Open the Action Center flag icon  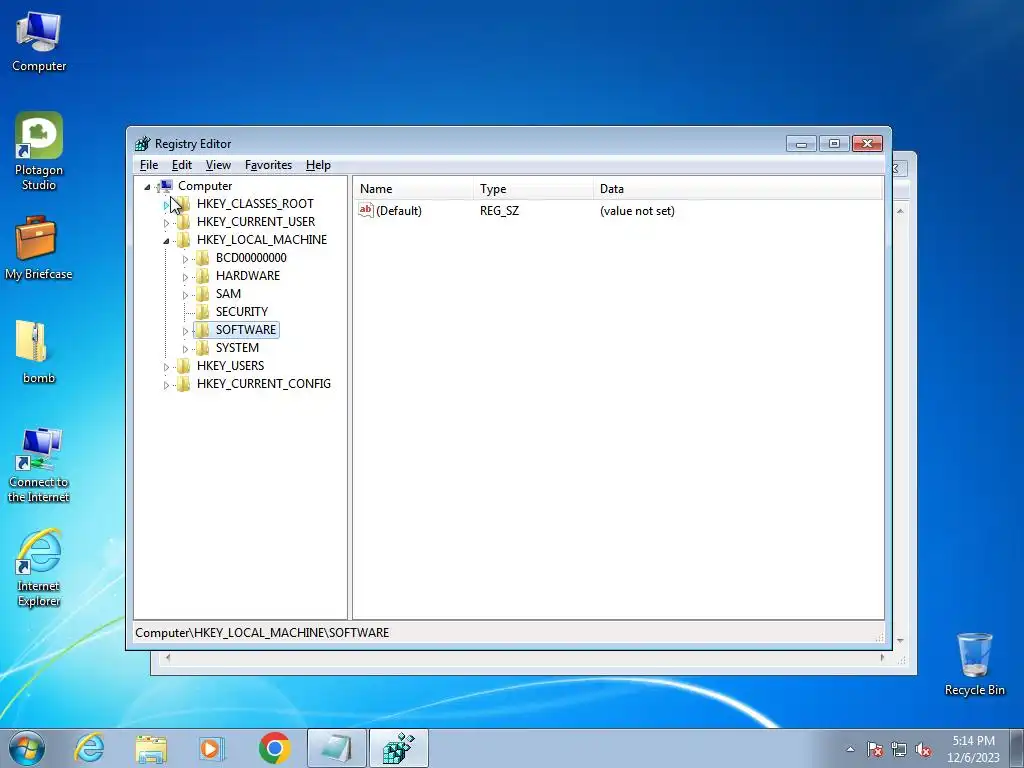[x=875, y=750]
